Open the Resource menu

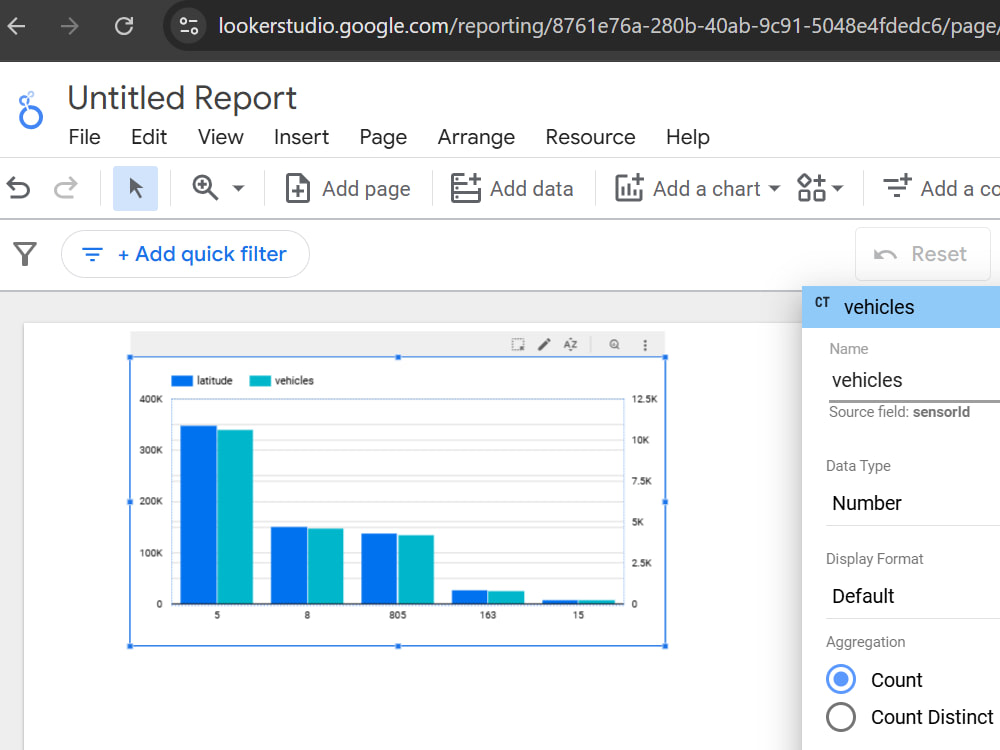coord(590,137)
